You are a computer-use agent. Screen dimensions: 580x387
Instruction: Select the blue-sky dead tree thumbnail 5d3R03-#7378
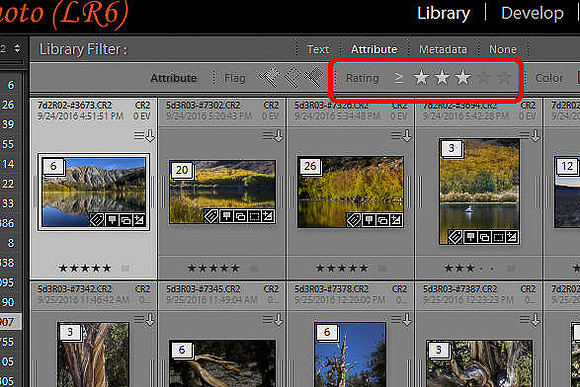[x=350, y=354]
